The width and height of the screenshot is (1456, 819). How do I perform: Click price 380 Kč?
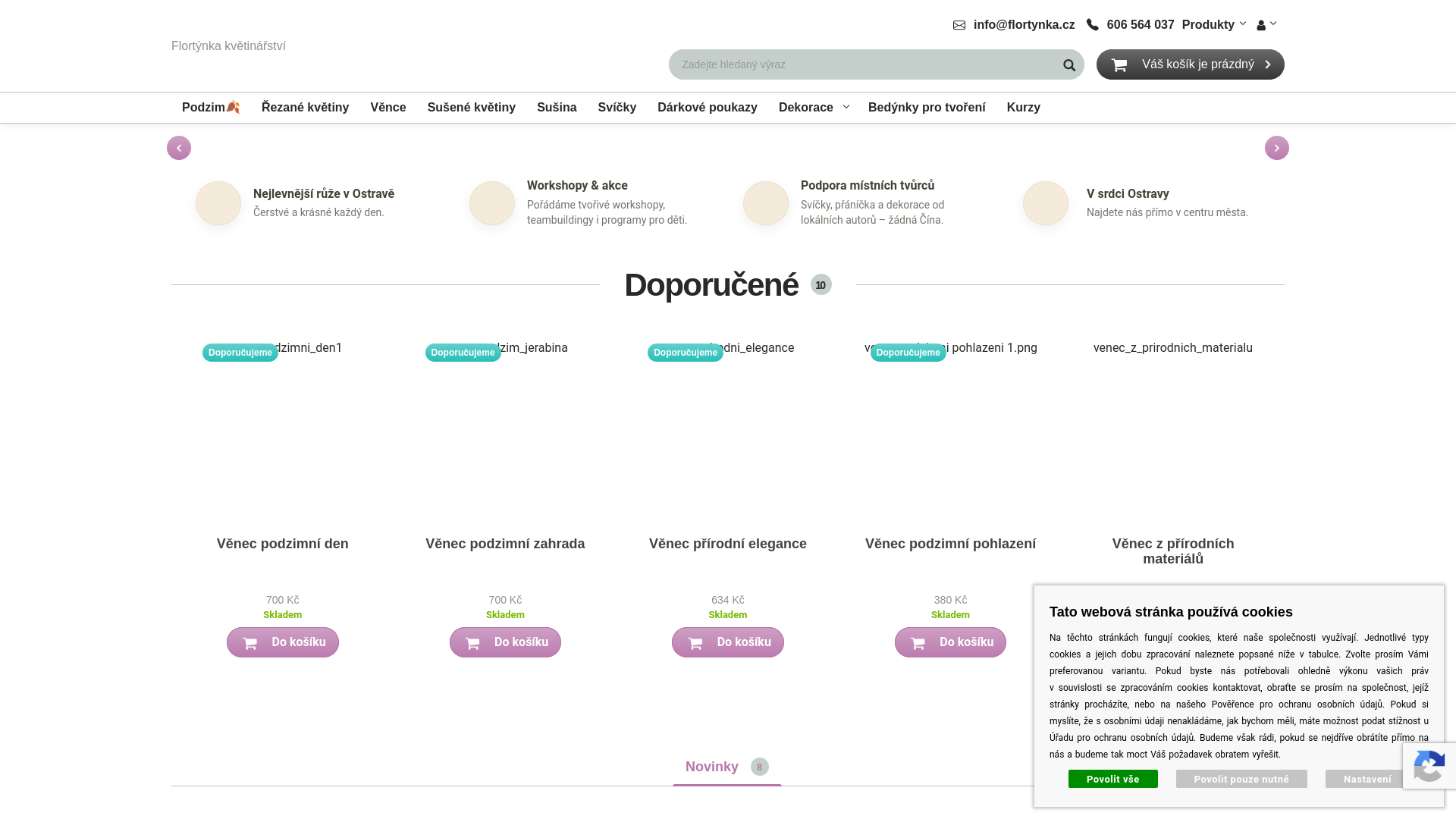tap(950, 600)
